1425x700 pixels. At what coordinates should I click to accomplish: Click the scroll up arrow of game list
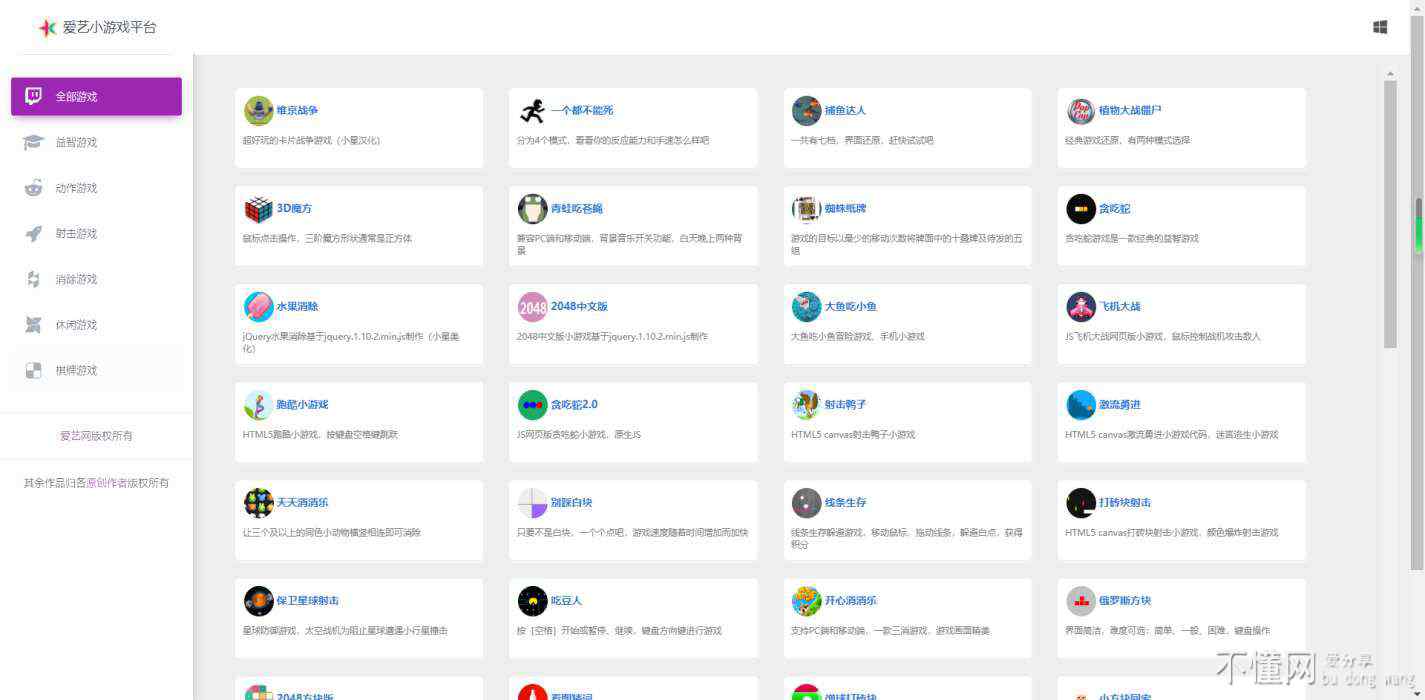click(1390, 73)
